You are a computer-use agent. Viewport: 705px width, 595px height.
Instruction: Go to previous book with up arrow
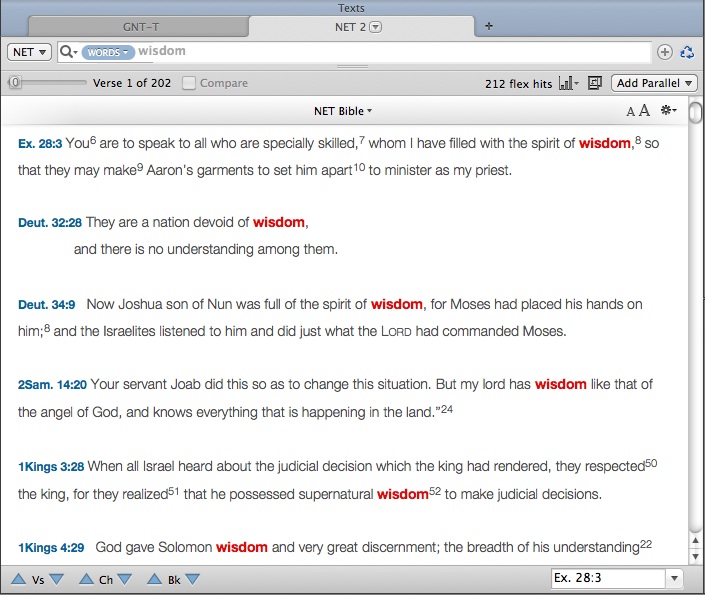pyautogui.click(x=155, y=579)
